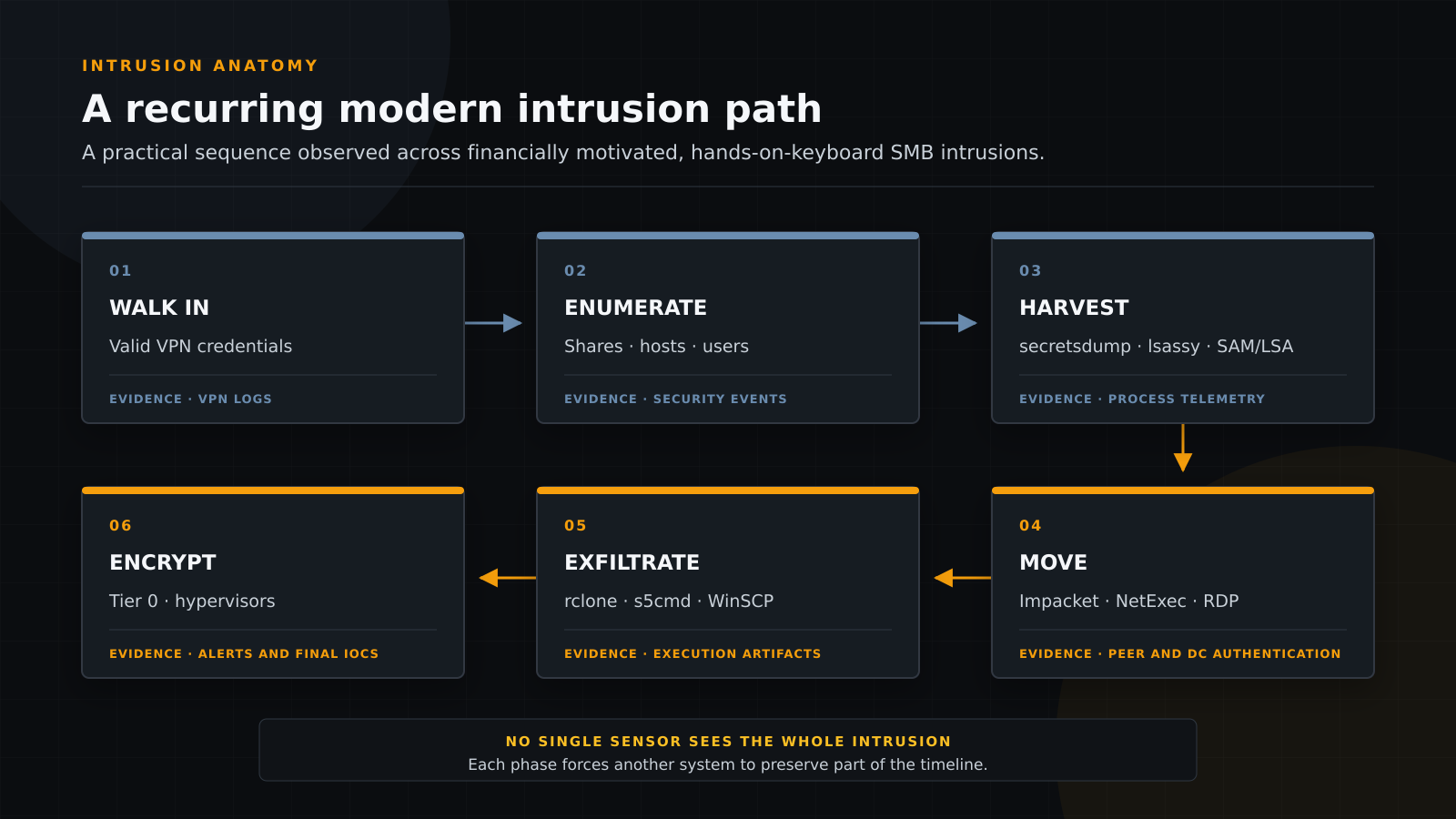
Task: Select the title 'A recurring modern intrusion path'
Action: click(x=452, y=109)
